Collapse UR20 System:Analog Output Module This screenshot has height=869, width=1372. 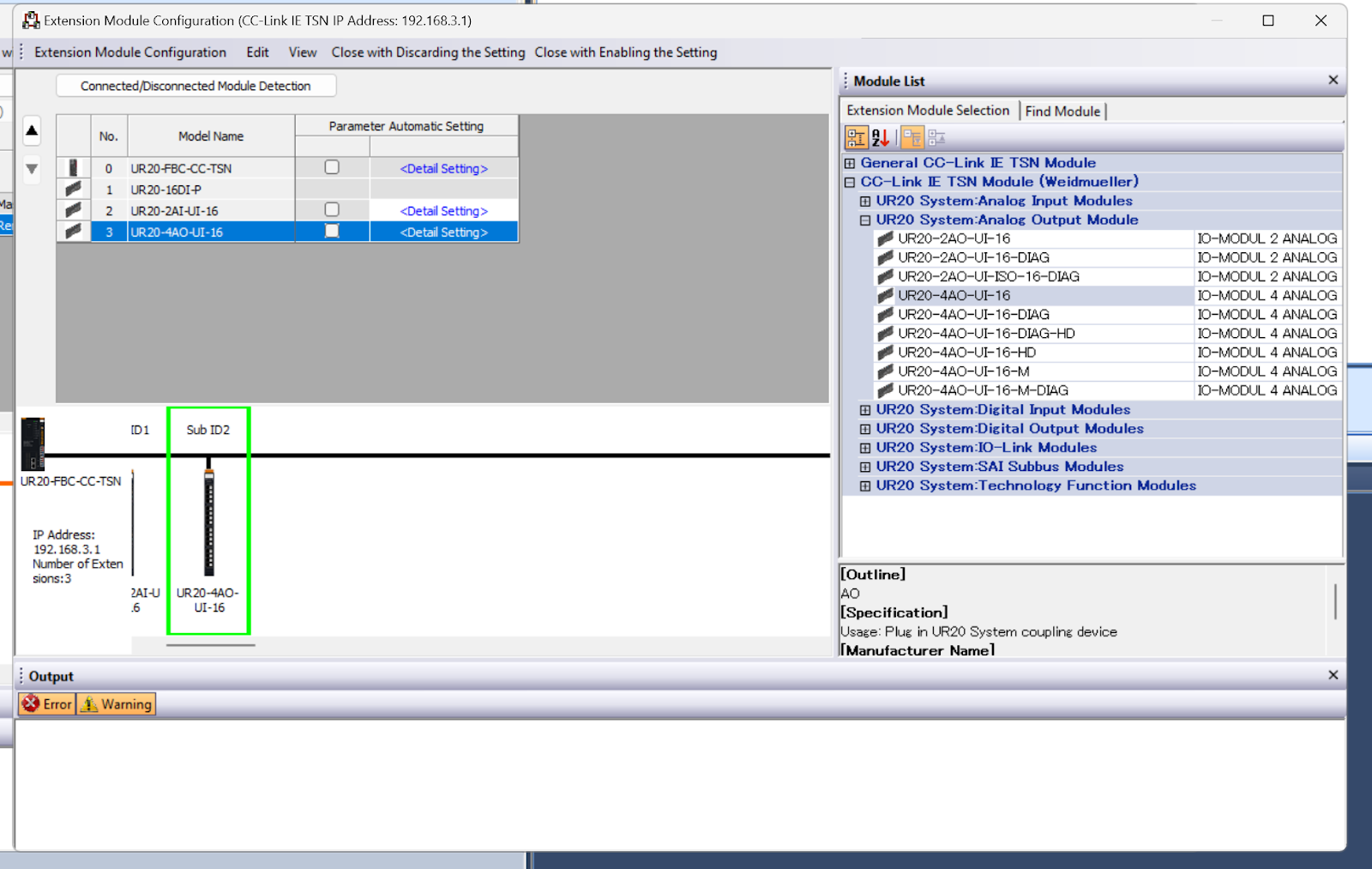coord(865,220)
